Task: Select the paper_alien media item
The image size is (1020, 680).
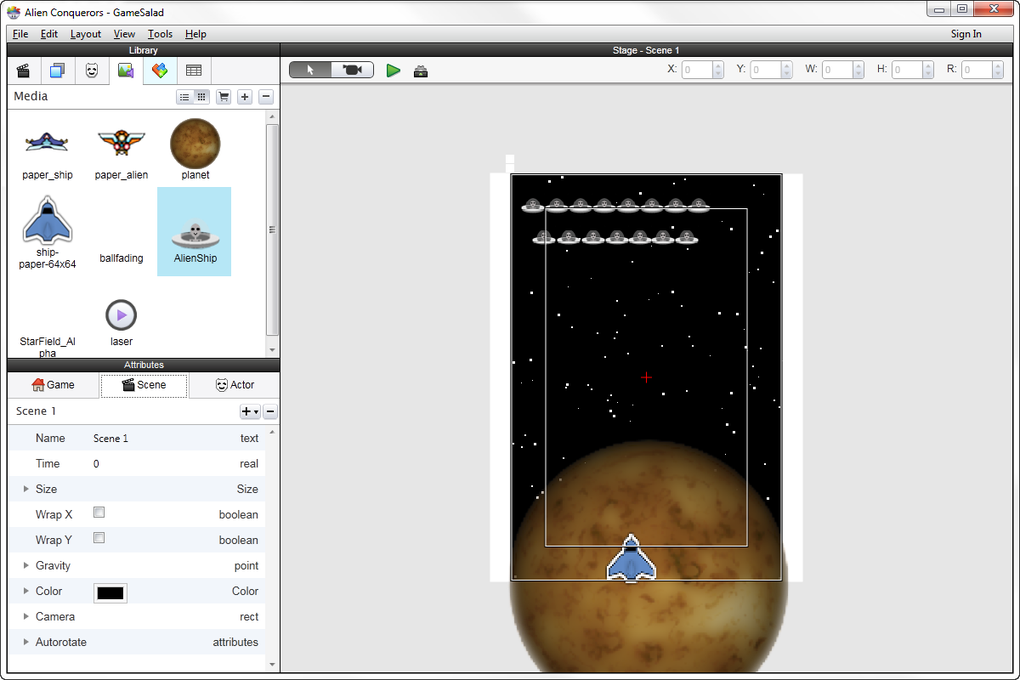Action: [x=121, y=150]
